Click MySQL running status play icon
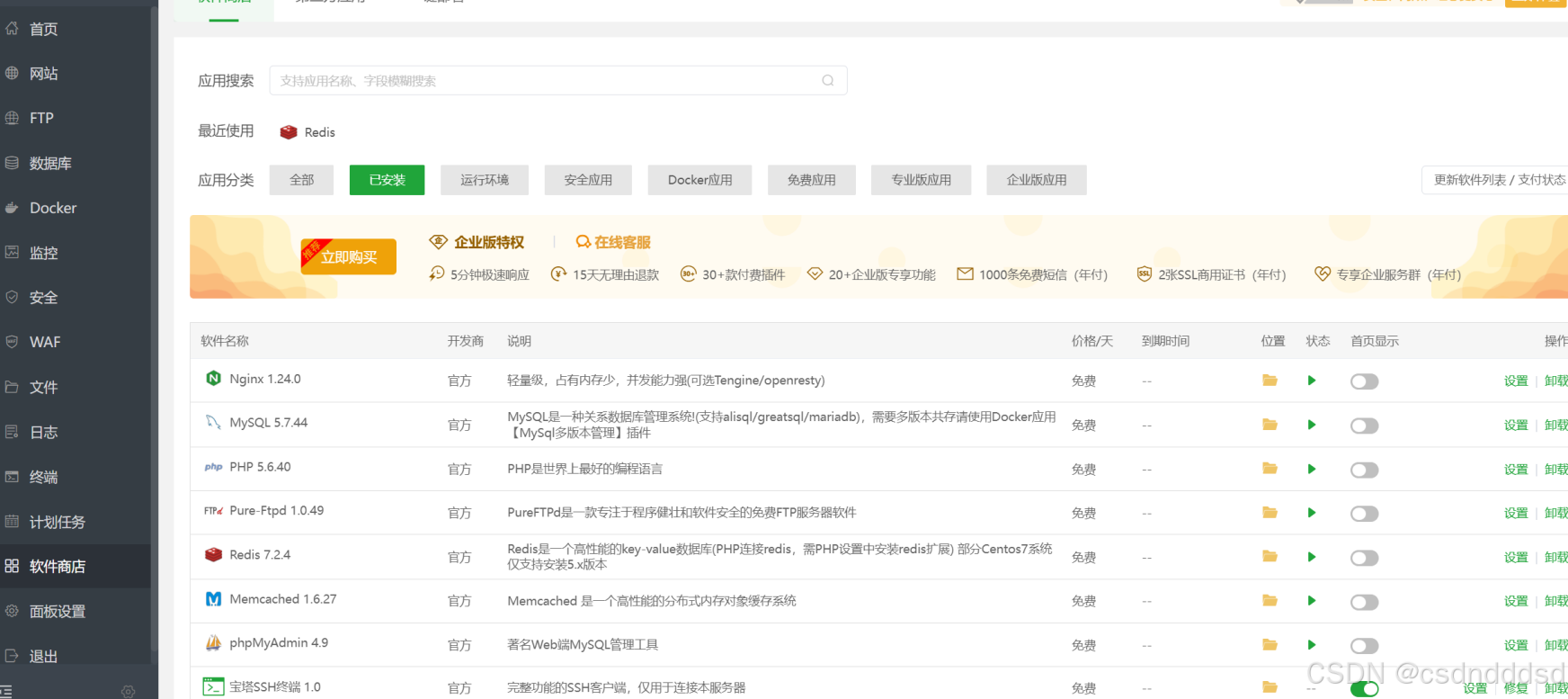1568x699 pixels. [x=1312, y=425]
